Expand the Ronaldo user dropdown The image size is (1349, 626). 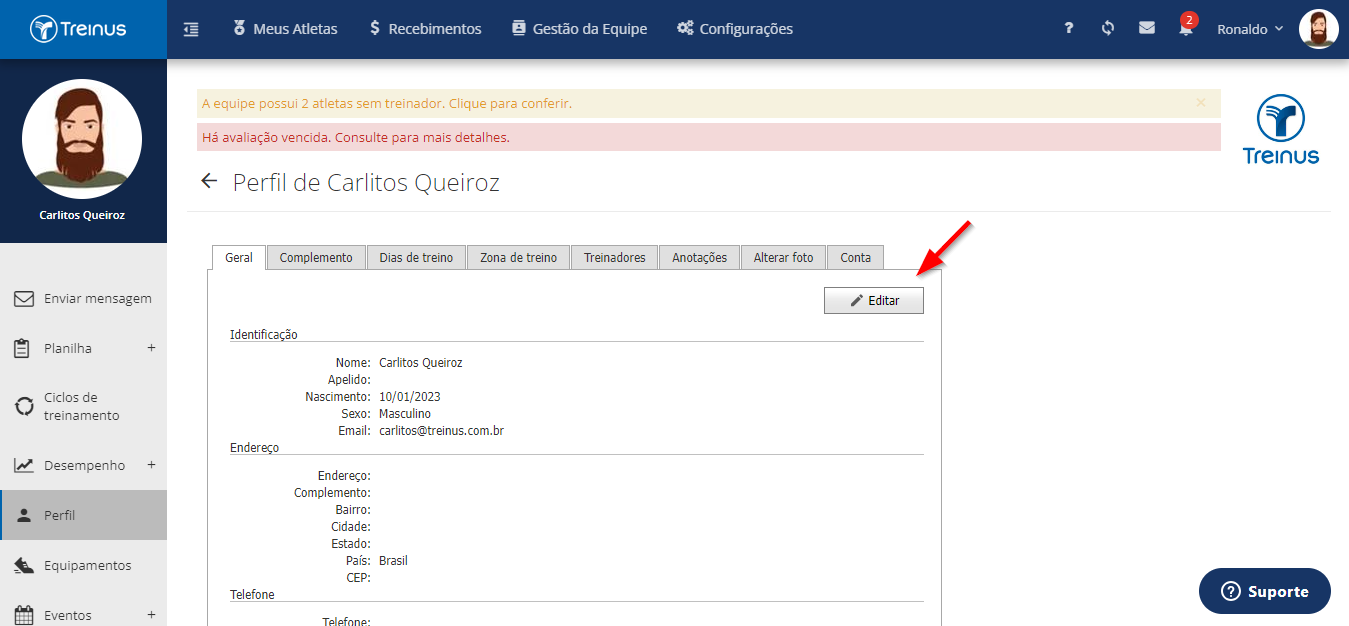point(1250,29)
